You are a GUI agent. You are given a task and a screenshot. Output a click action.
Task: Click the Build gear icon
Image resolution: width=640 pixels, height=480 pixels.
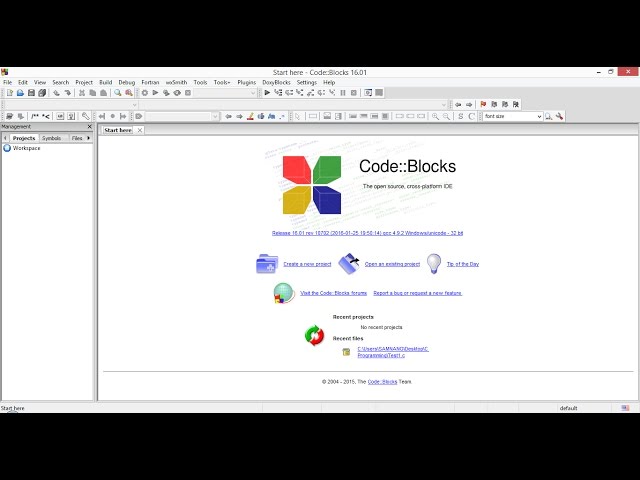click(x=144, y=93)
